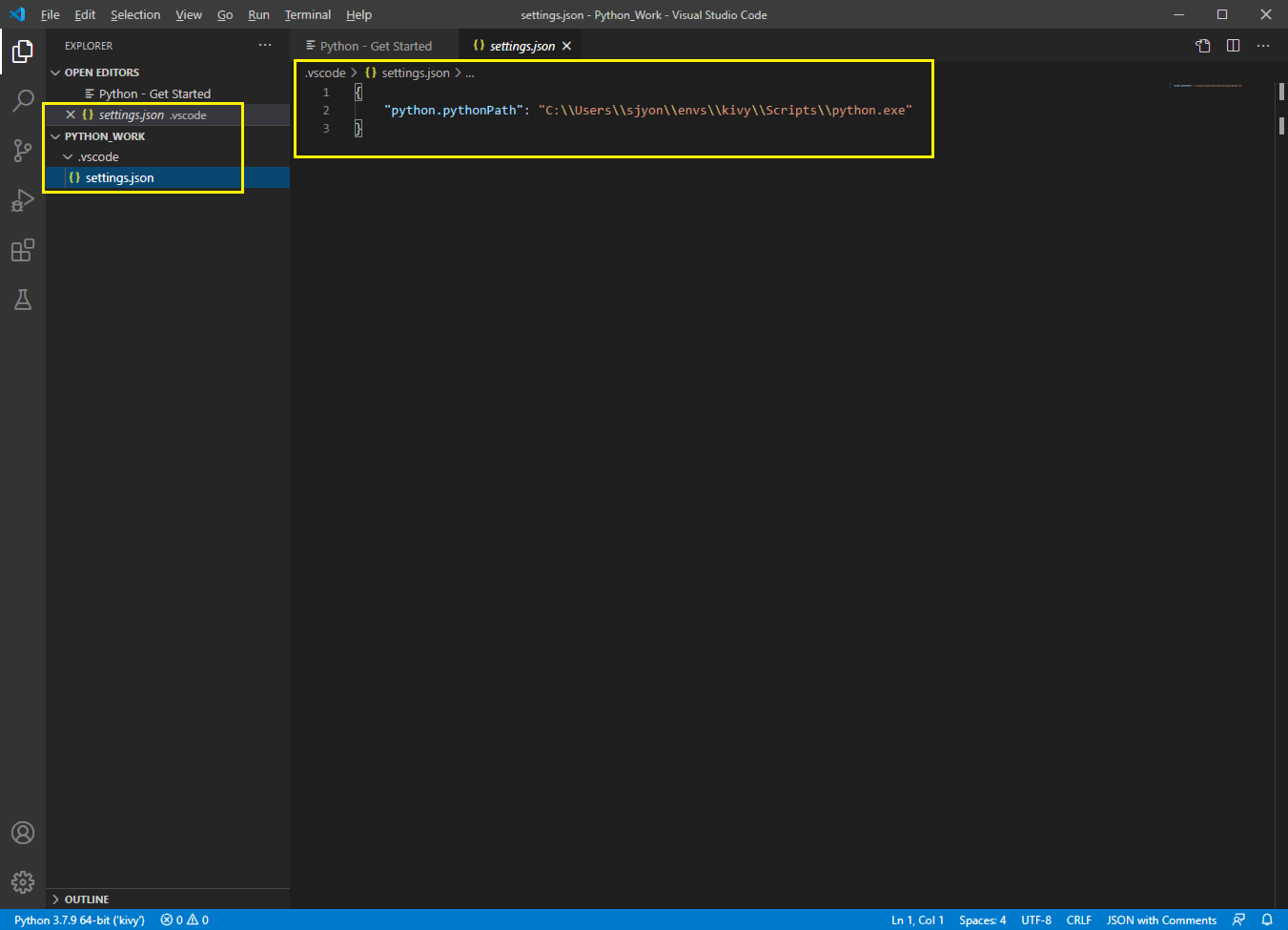Open the Accounts icon in activity bar
Image resolution: width=1288 pixels, height=930 pixels.
23,833
